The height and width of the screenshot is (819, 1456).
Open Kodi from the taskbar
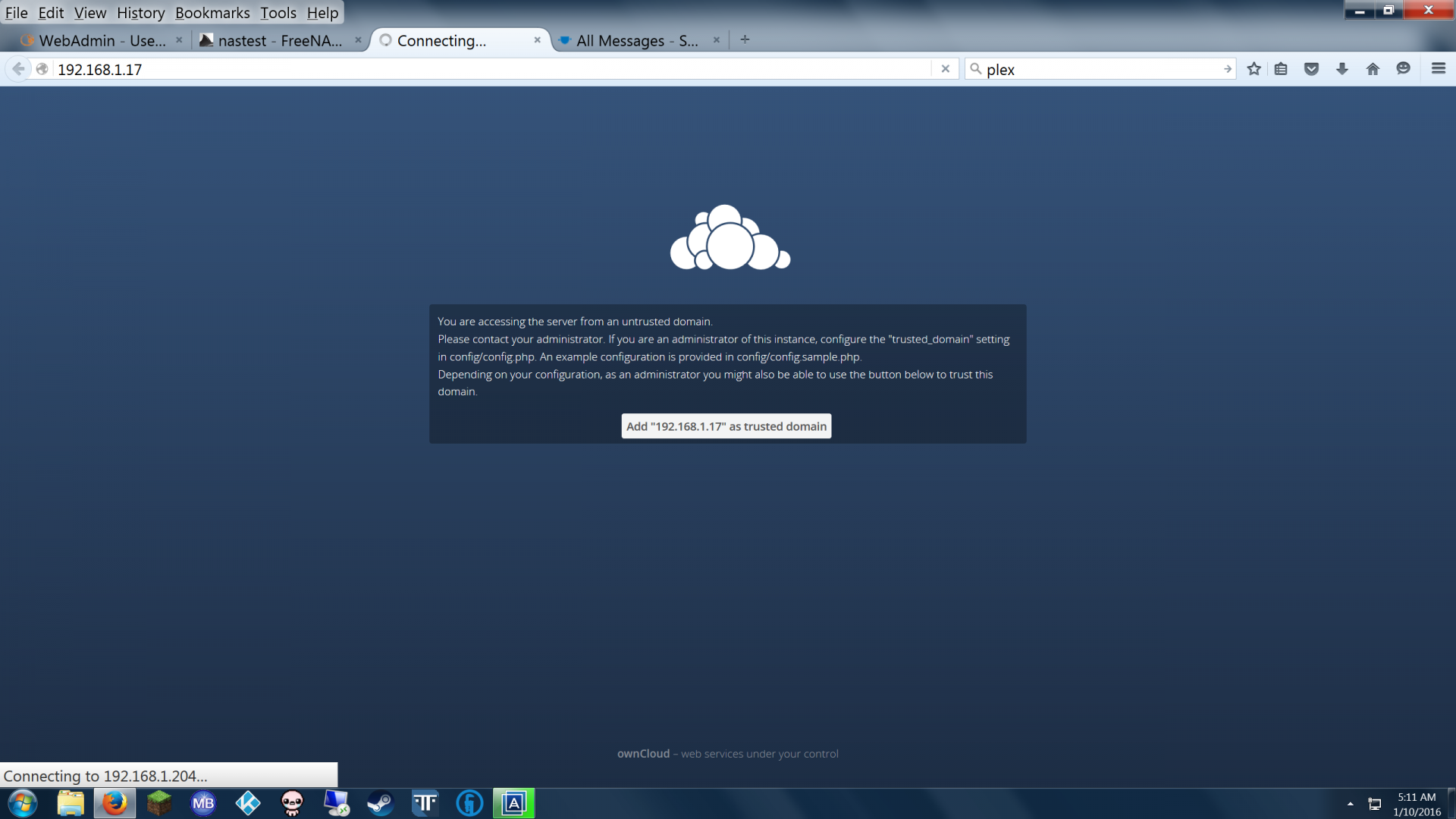click(x=248, y=803)
